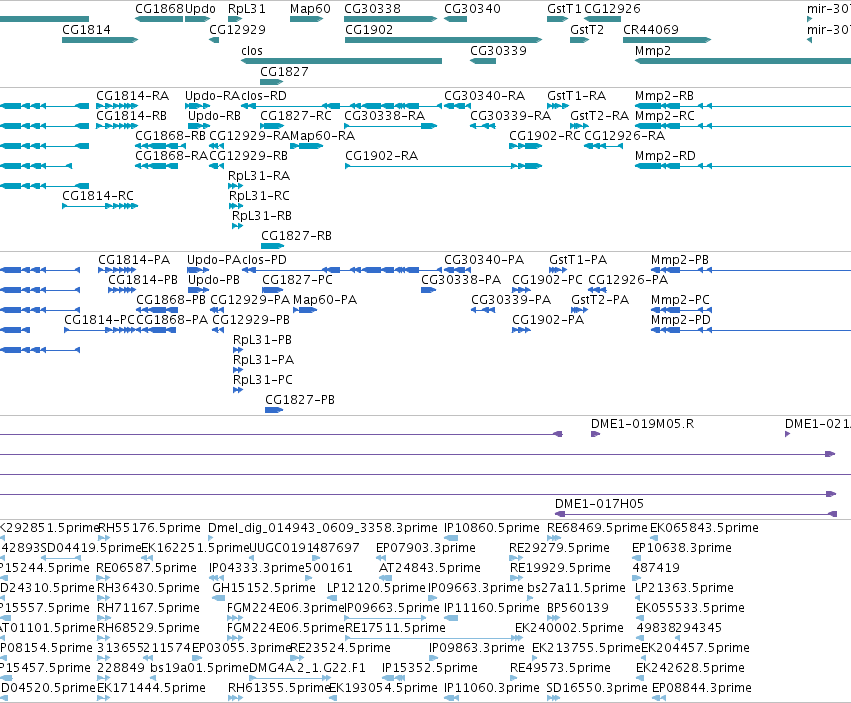Select the CG30338-PA protein label
851x703 pixels.
(461, 280)
